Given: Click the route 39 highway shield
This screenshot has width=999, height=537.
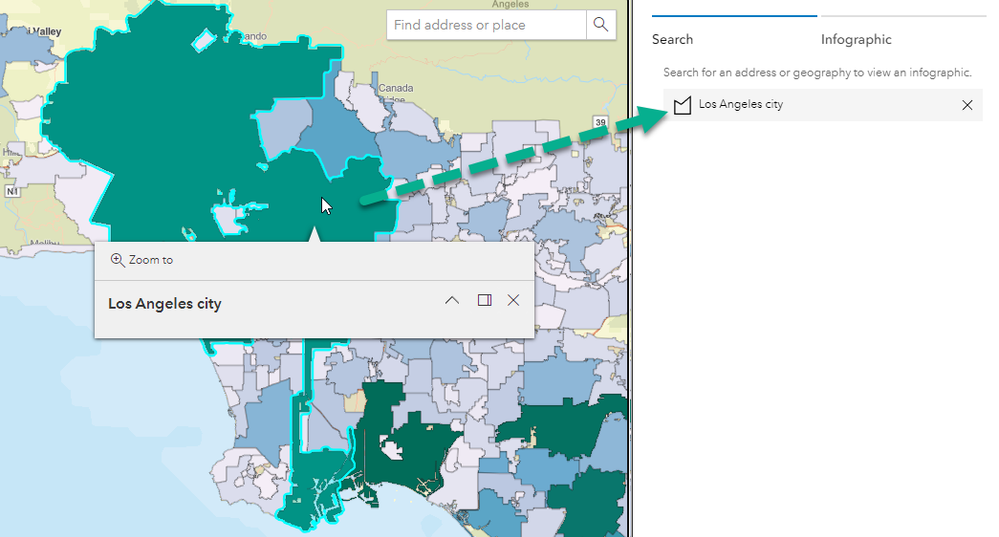Looking at the screenshot, I should (x=600, y=122).
